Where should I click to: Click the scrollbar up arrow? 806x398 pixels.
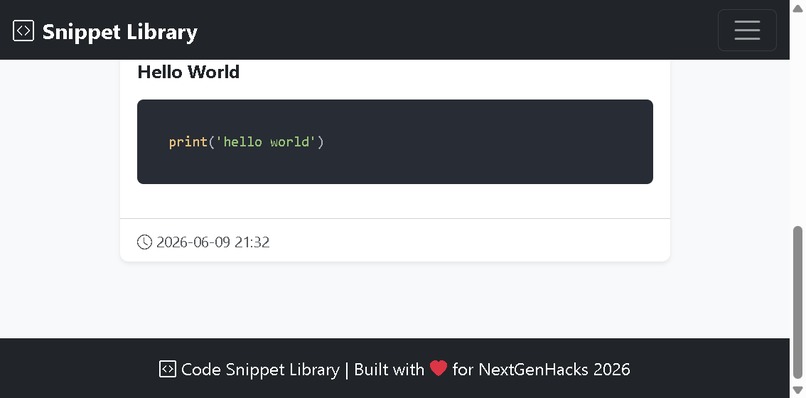pos(798,8)
